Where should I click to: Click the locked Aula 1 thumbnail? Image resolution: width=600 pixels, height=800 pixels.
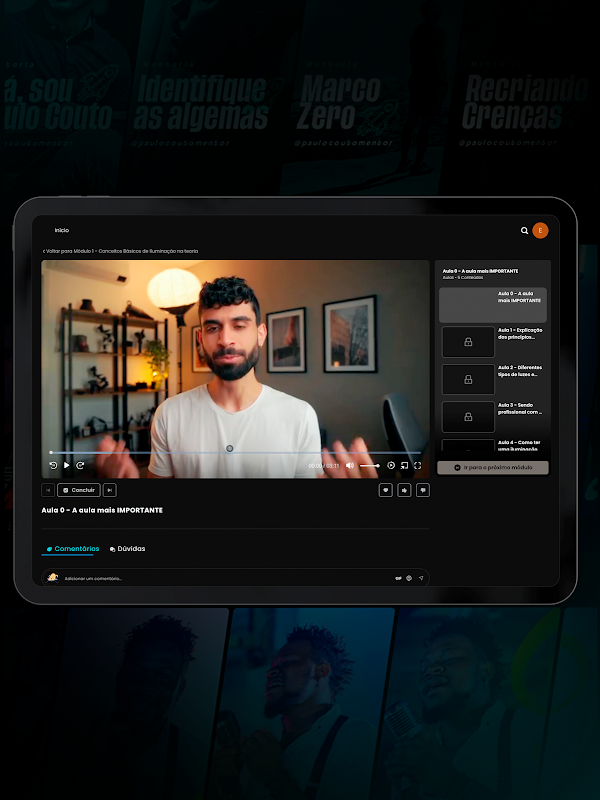click(468, 342)
